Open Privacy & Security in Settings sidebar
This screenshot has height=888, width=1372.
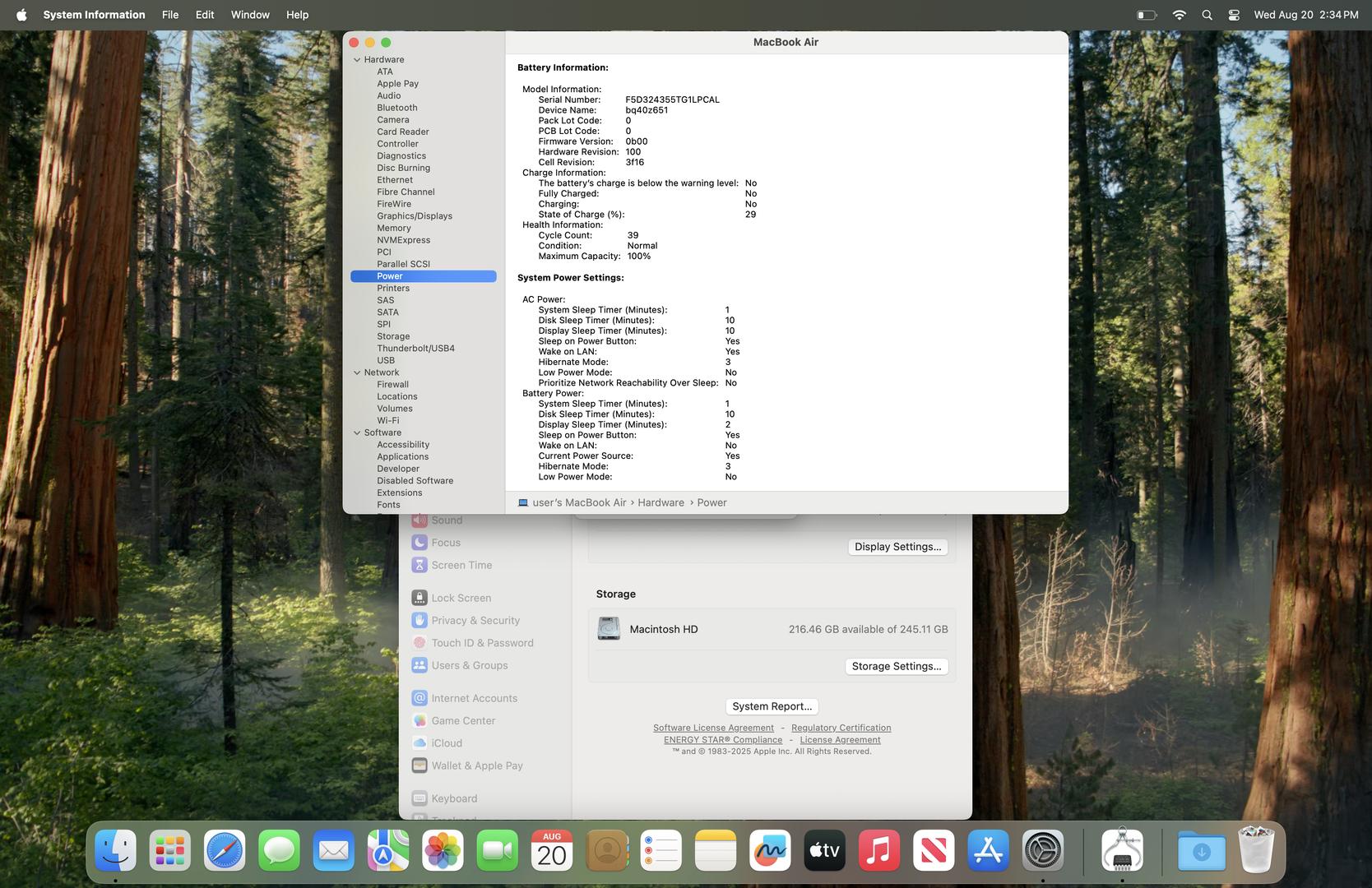pos(466,621)
